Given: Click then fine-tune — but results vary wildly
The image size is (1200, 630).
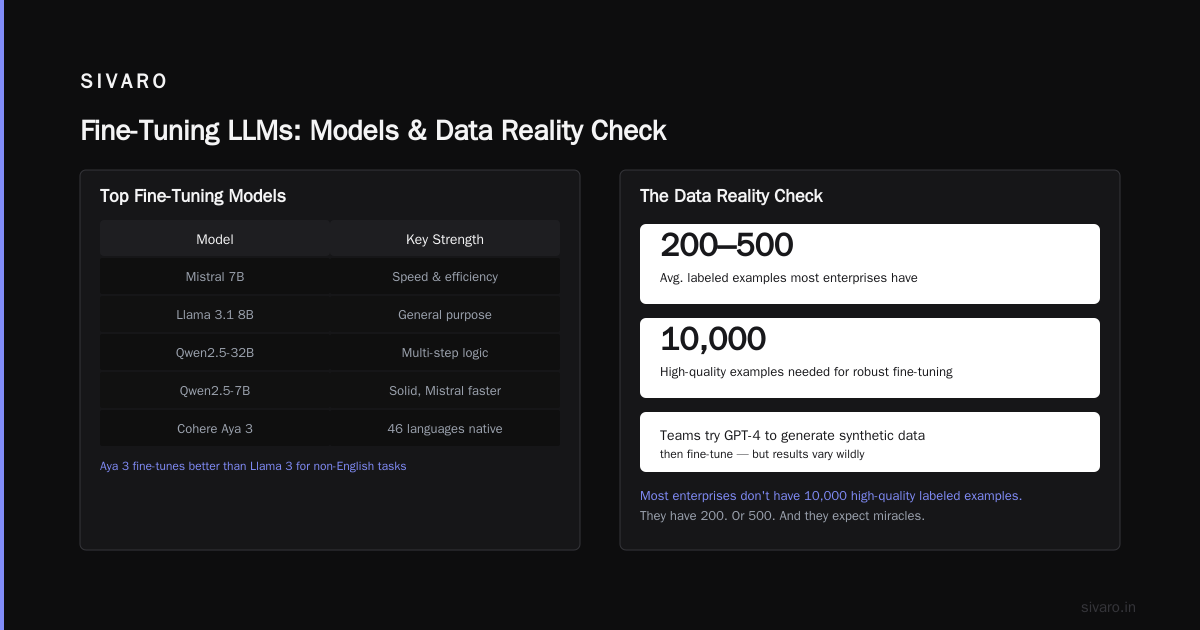Looking at the screenshot, I should [x=762, y=454].
